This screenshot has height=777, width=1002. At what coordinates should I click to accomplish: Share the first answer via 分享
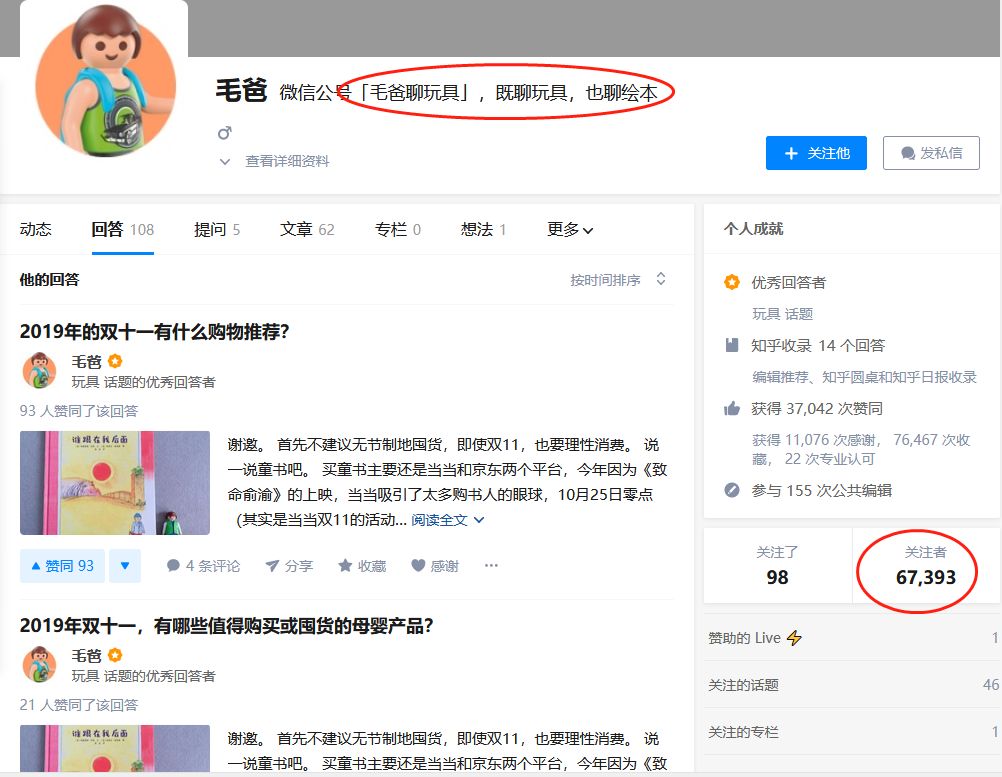pyautogui.click(x=289, y=566)
